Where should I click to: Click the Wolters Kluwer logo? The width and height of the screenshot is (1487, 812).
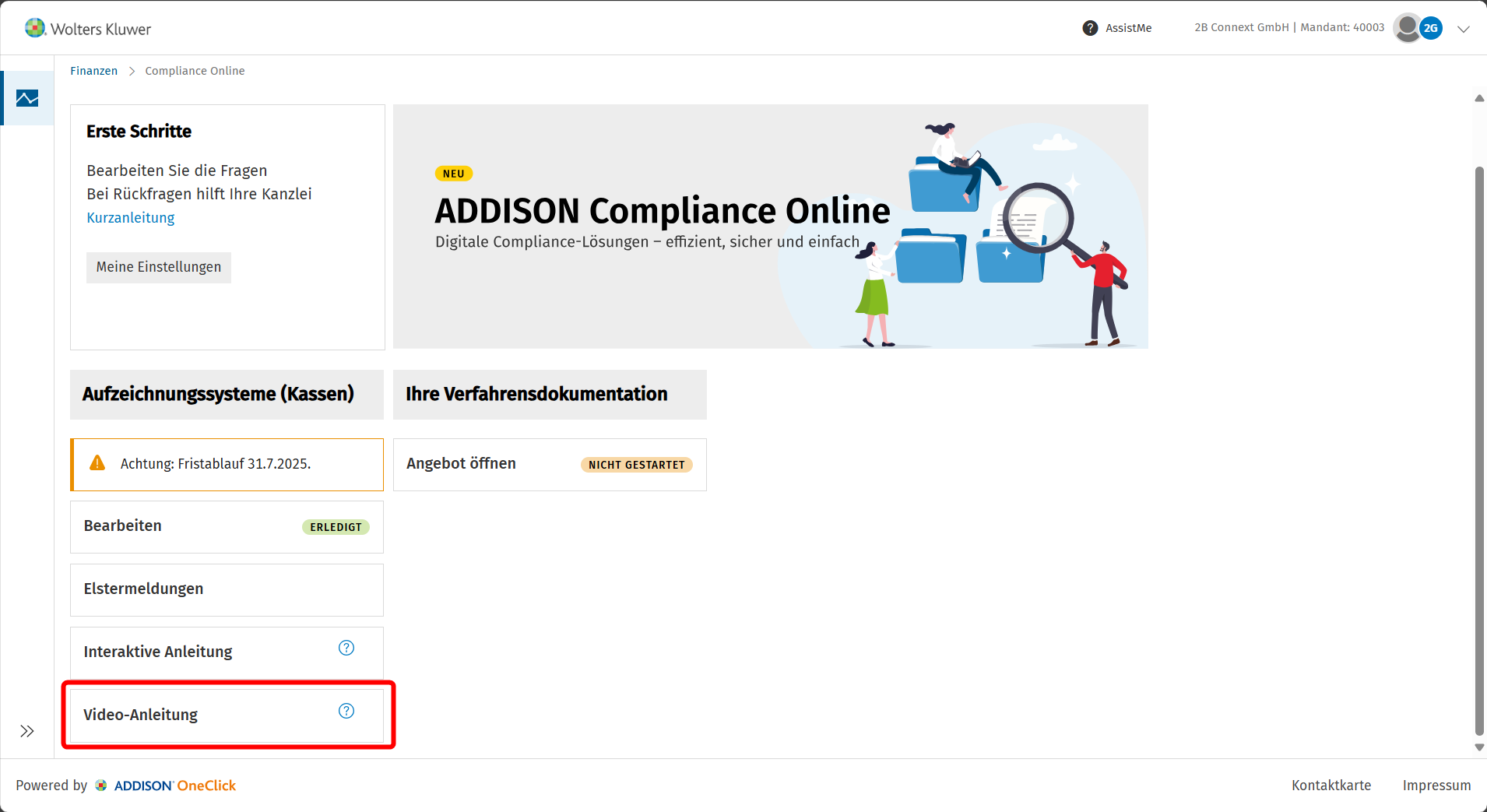[88, 29]
